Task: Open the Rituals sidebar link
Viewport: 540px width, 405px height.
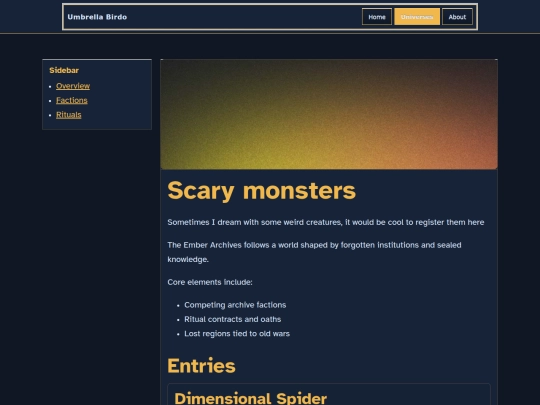Action: point(69,115)
